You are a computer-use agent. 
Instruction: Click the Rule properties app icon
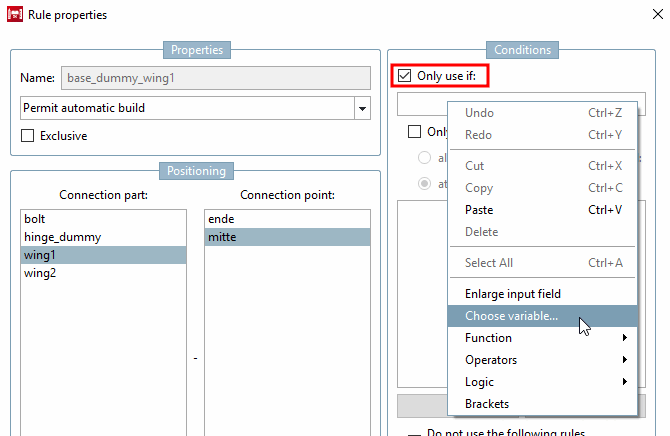coord(15,15)
